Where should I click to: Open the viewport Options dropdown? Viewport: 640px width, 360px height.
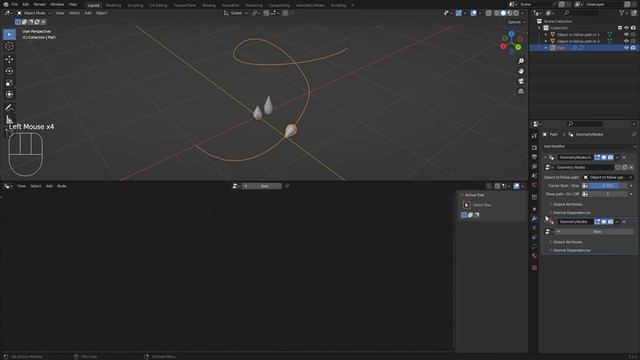[516, 22]
